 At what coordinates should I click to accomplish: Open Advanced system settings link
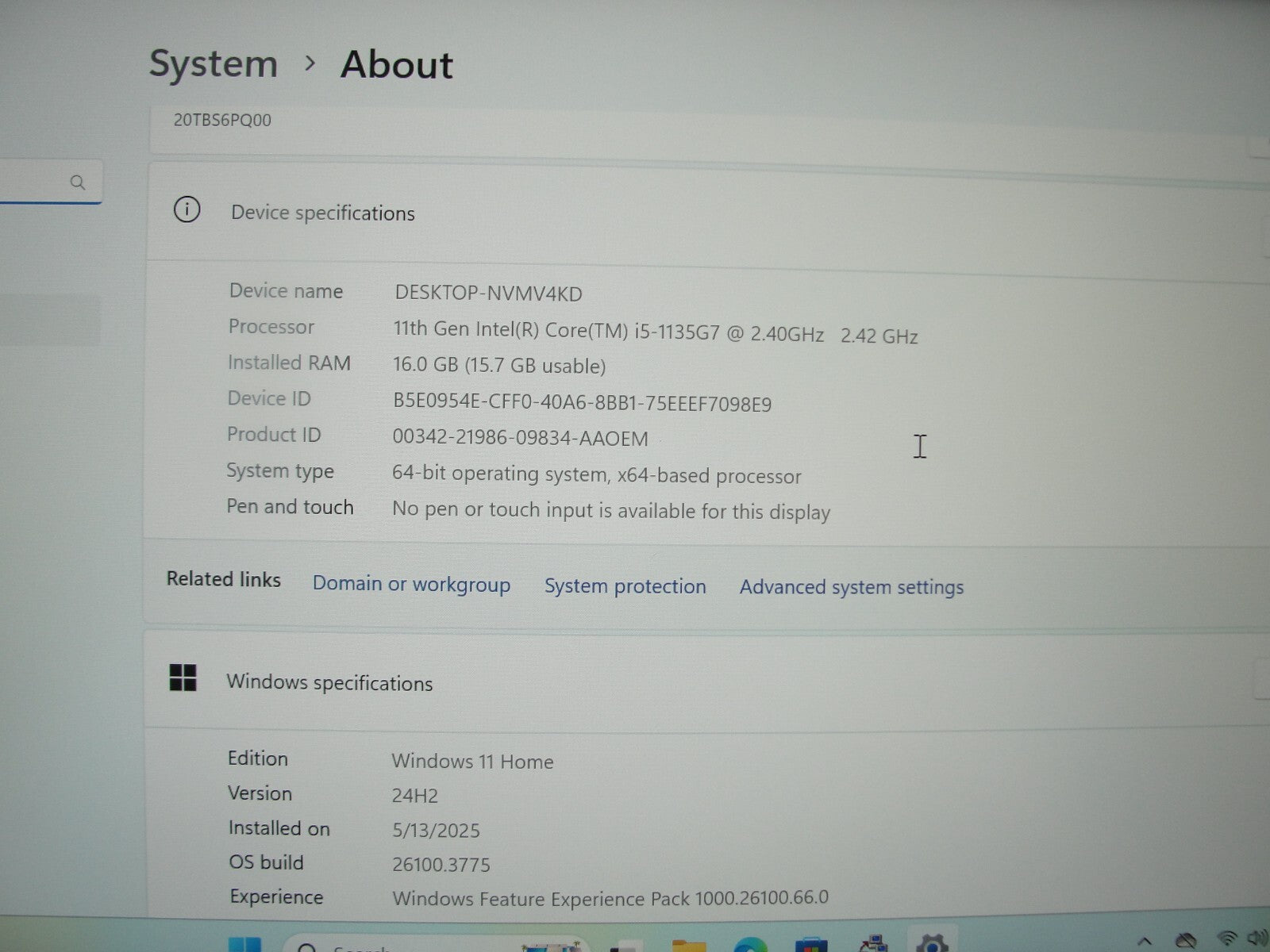pyautogui.click(x=851, y=587)
